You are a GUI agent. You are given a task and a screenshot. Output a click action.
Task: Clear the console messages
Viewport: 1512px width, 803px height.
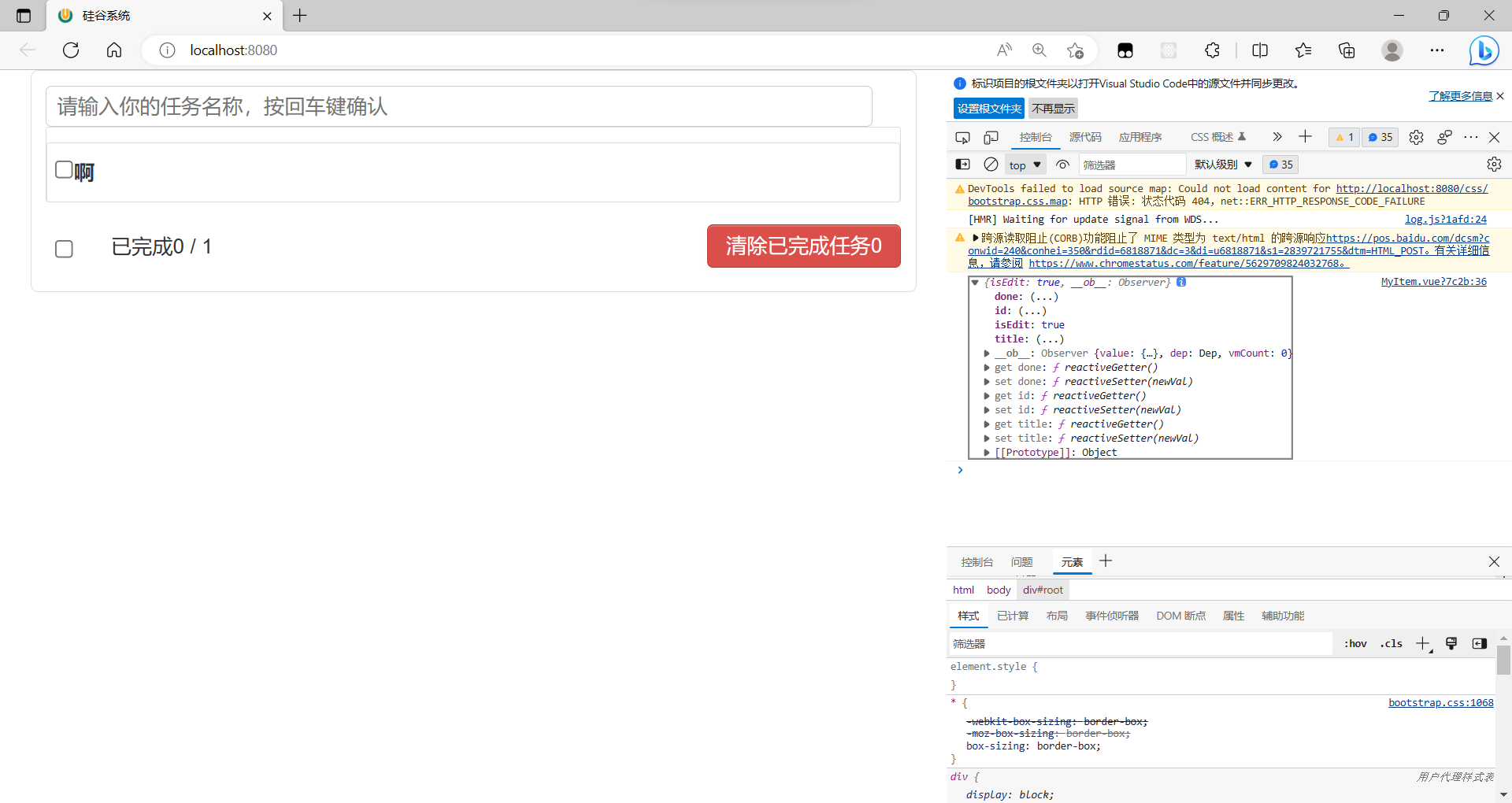tap(990, 165)
